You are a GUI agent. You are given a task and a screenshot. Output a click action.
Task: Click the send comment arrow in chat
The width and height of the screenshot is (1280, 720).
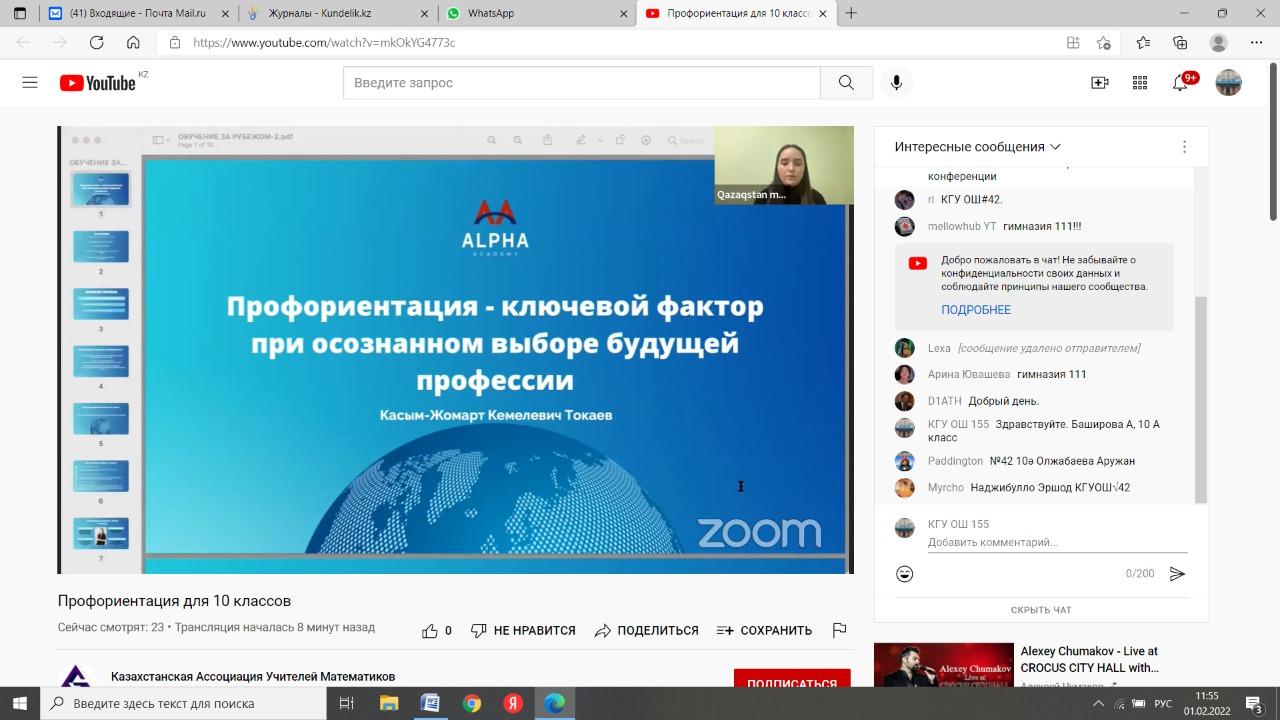coord(1177,573)
